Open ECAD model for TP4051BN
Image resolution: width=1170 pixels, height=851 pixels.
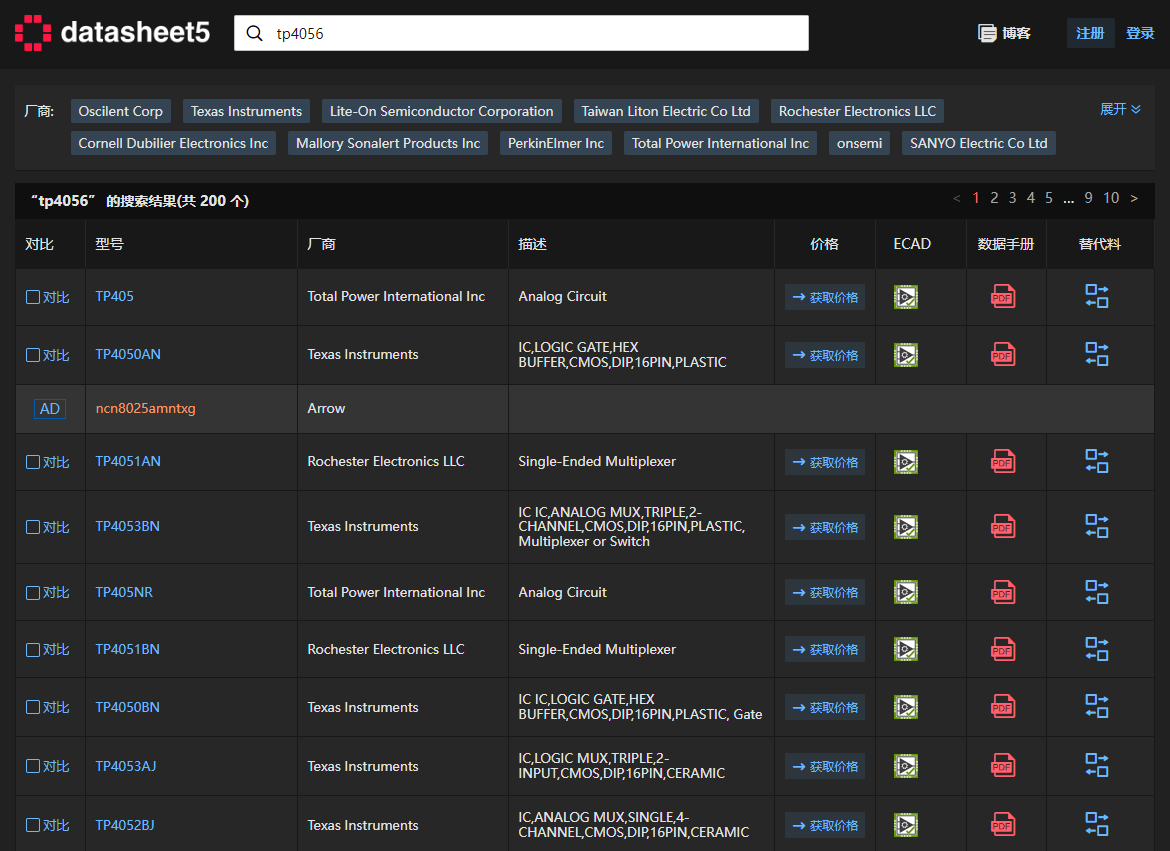(x=906, y=649)
